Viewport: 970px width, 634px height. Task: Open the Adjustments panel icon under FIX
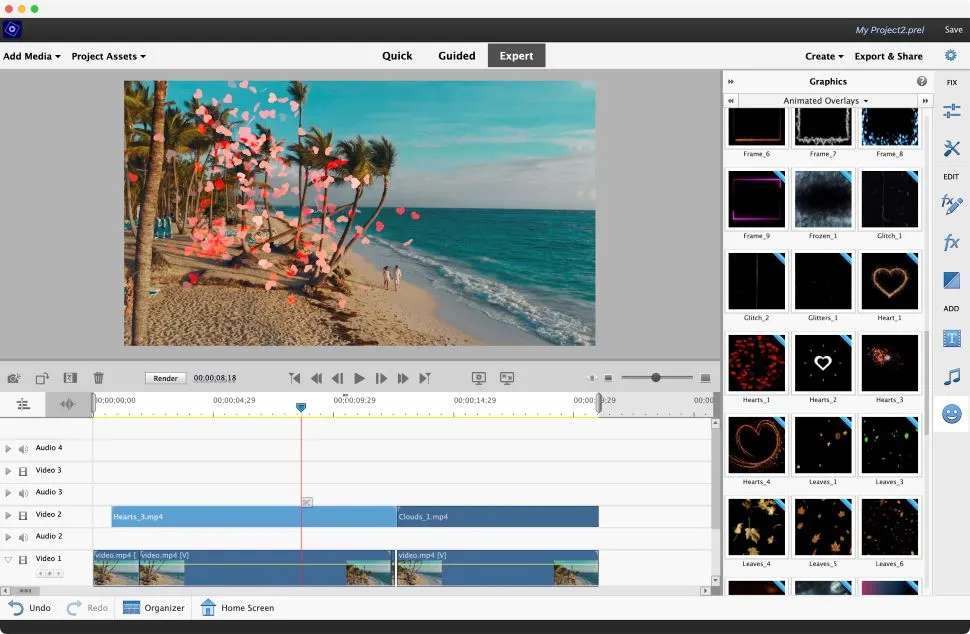click(x=951, y=111)
